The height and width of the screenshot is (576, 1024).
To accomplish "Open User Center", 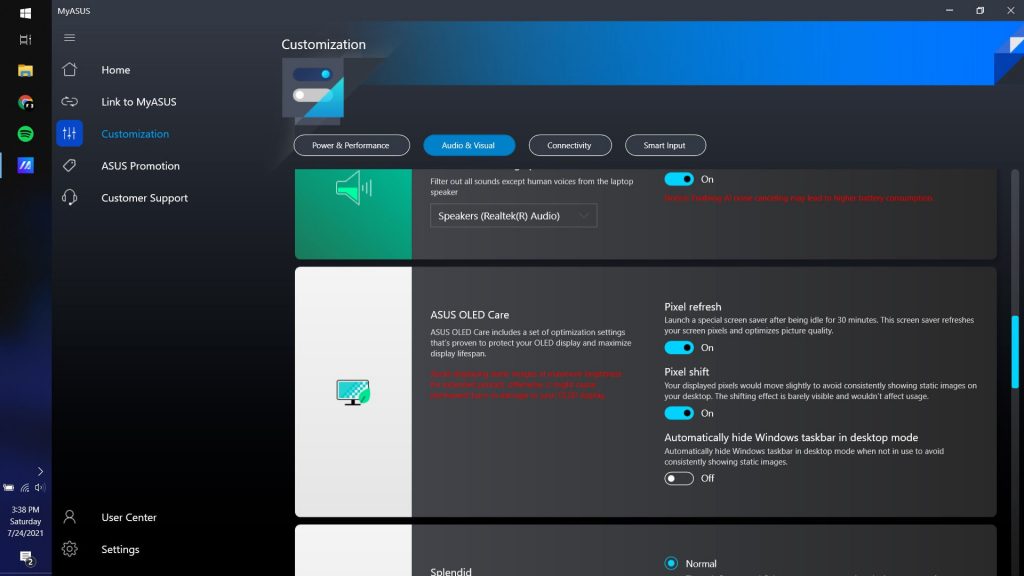I will point(129,517).
